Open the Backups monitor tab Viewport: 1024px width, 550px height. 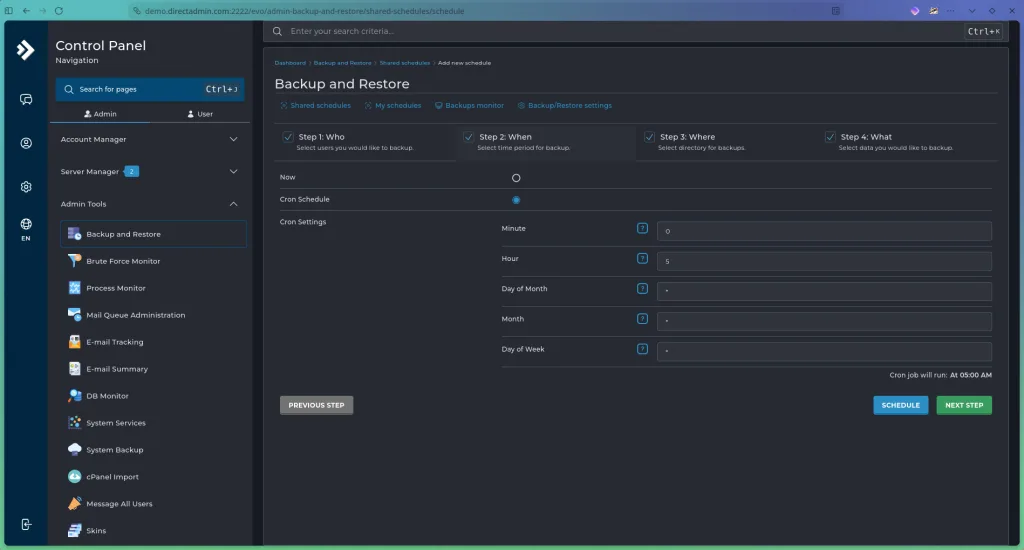click(469, 105)
